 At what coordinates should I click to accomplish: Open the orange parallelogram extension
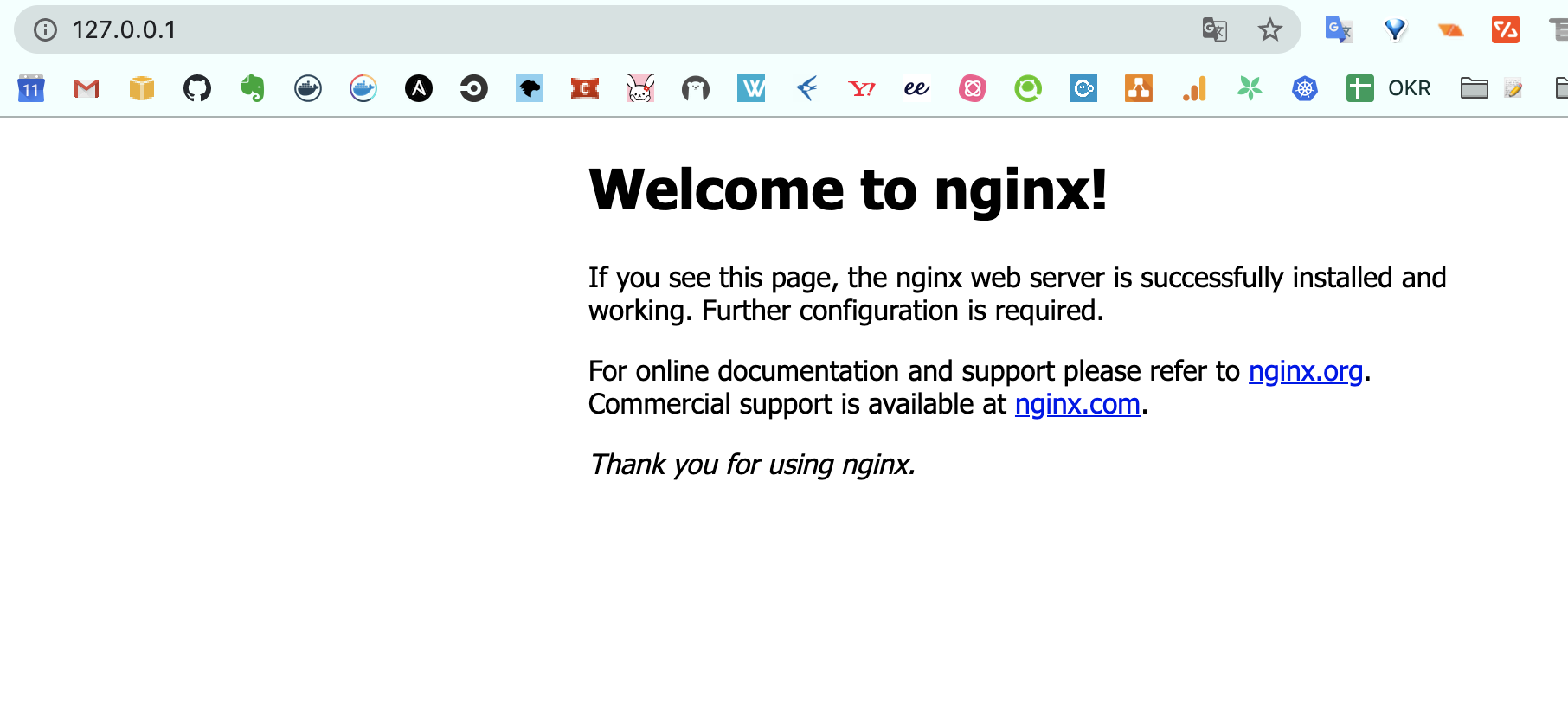coord(1450,31)
